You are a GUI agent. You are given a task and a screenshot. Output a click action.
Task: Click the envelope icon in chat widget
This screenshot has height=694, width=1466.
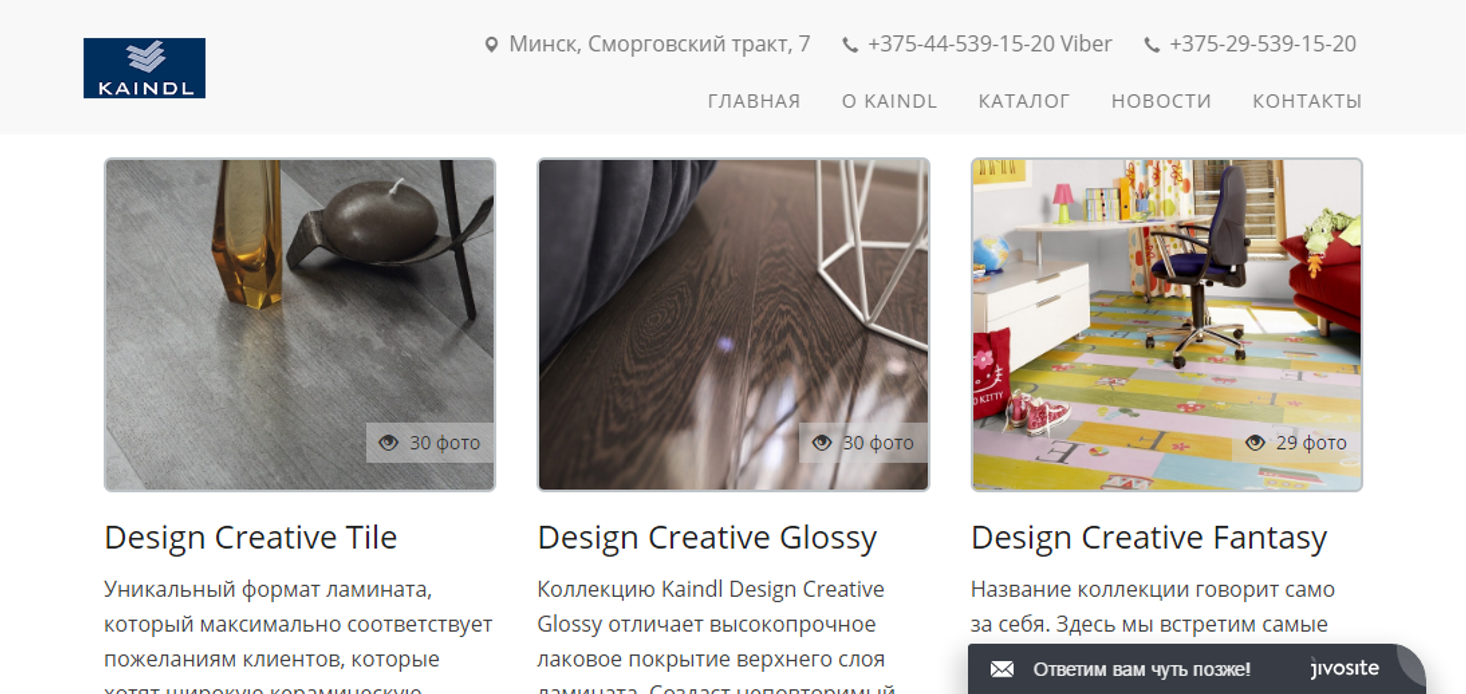tap(1002, 669)
